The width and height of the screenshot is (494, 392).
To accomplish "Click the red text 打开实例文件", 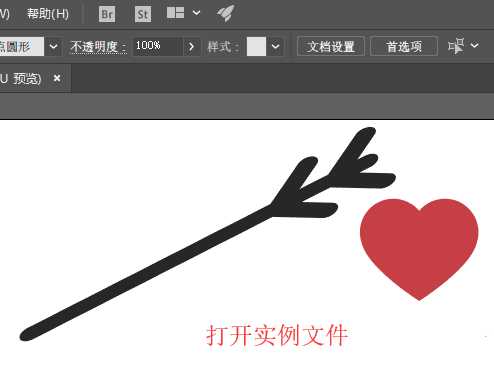I will [x=277, y=335].
